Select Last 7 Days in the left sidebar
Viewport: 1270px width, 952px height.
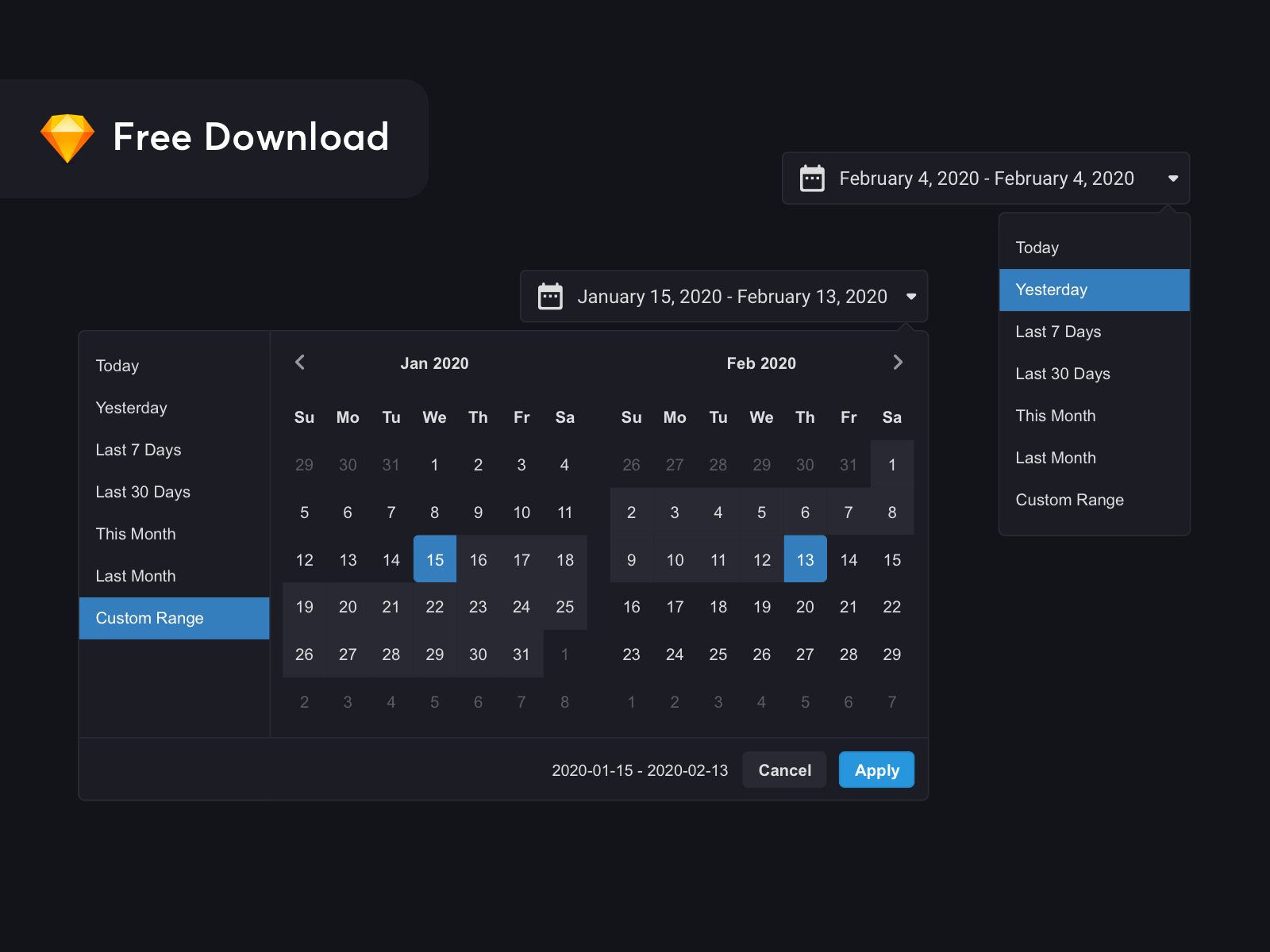pos(138,450)
